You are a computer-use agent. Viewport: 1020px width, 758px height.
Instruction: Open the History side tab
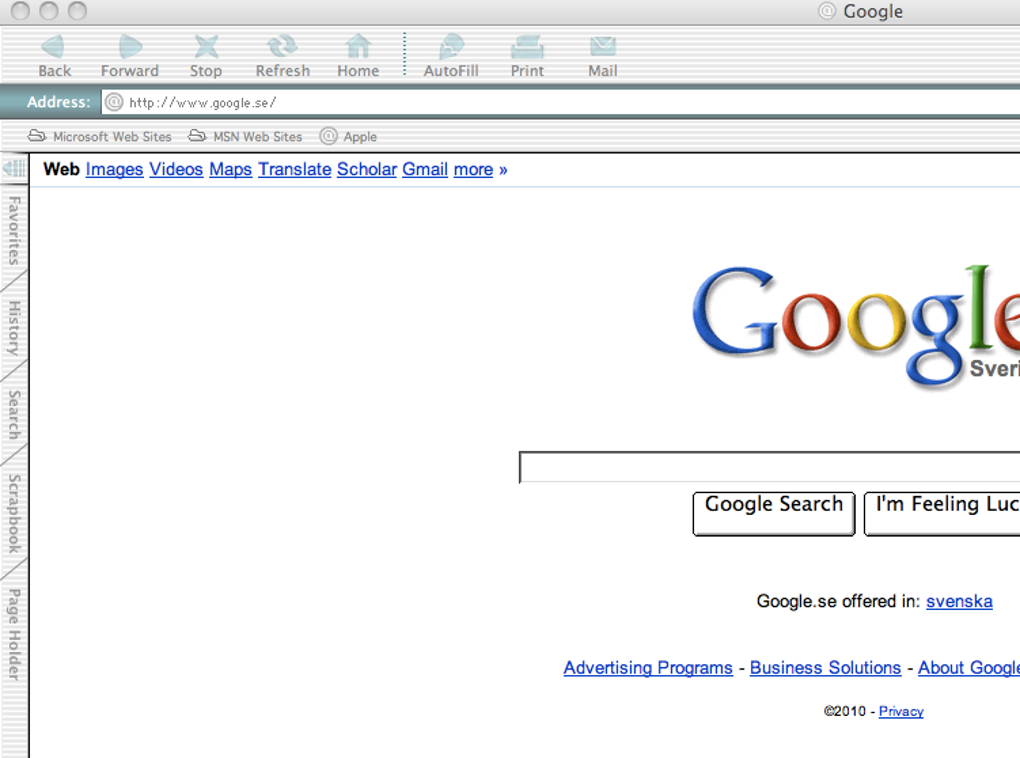[x=14, y=328]
